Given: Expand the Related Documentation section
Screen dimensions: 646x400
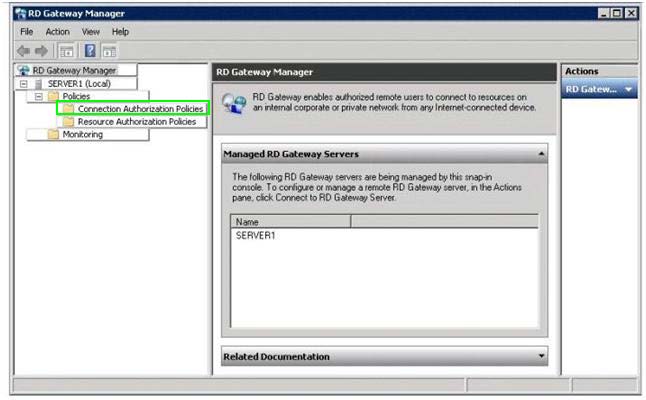Looking at the screenshot, I should point(541,356).
